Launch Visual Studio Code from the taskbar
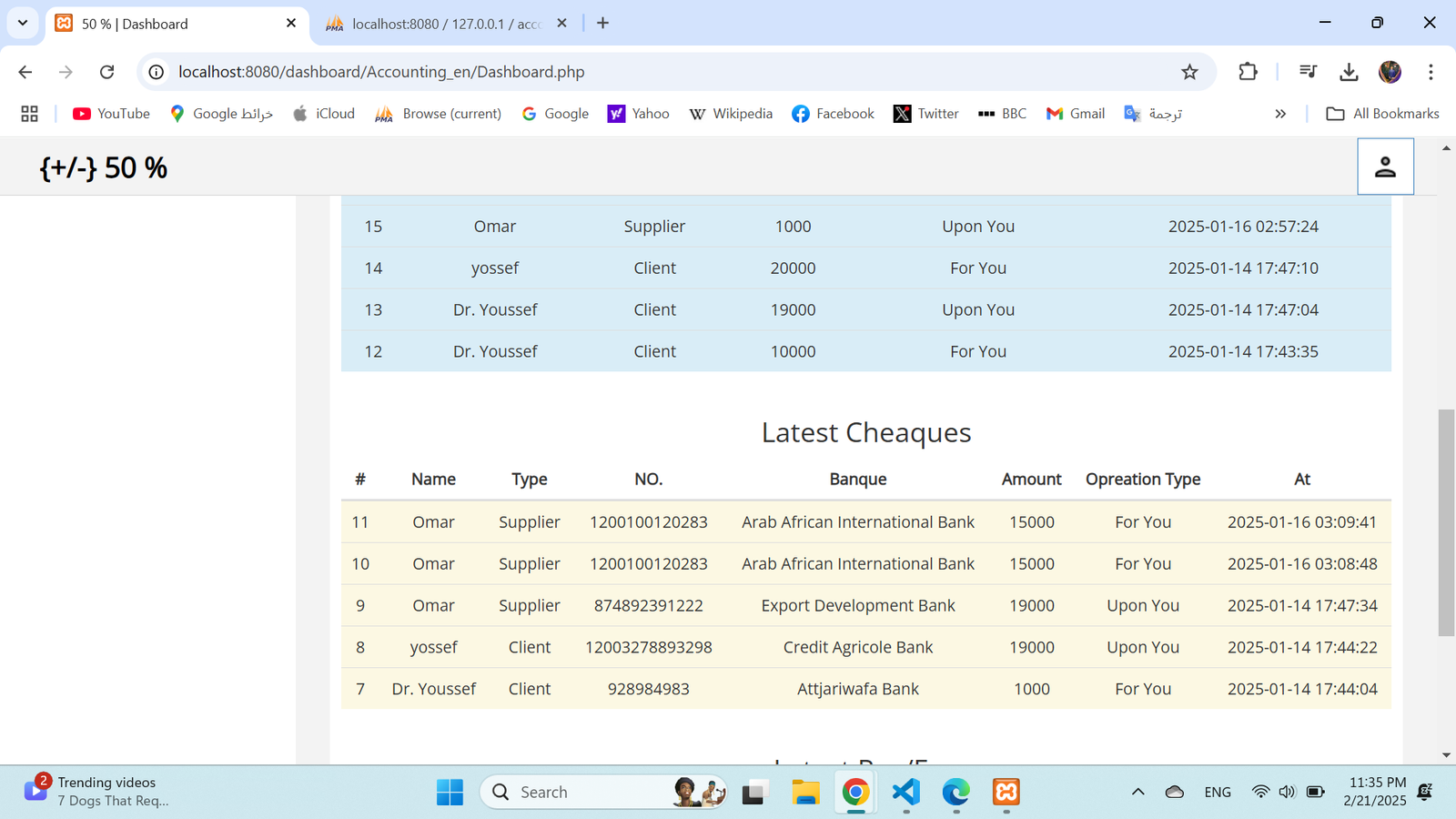 [905, 792]
